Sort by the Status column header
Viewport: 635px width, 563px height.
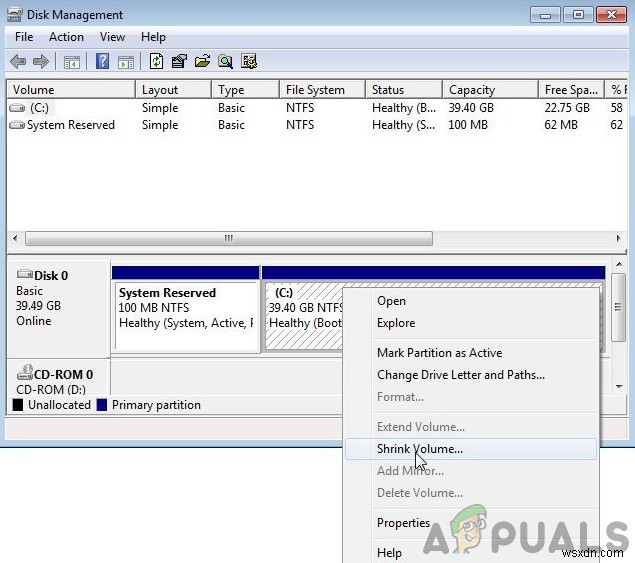click(404, 90)
